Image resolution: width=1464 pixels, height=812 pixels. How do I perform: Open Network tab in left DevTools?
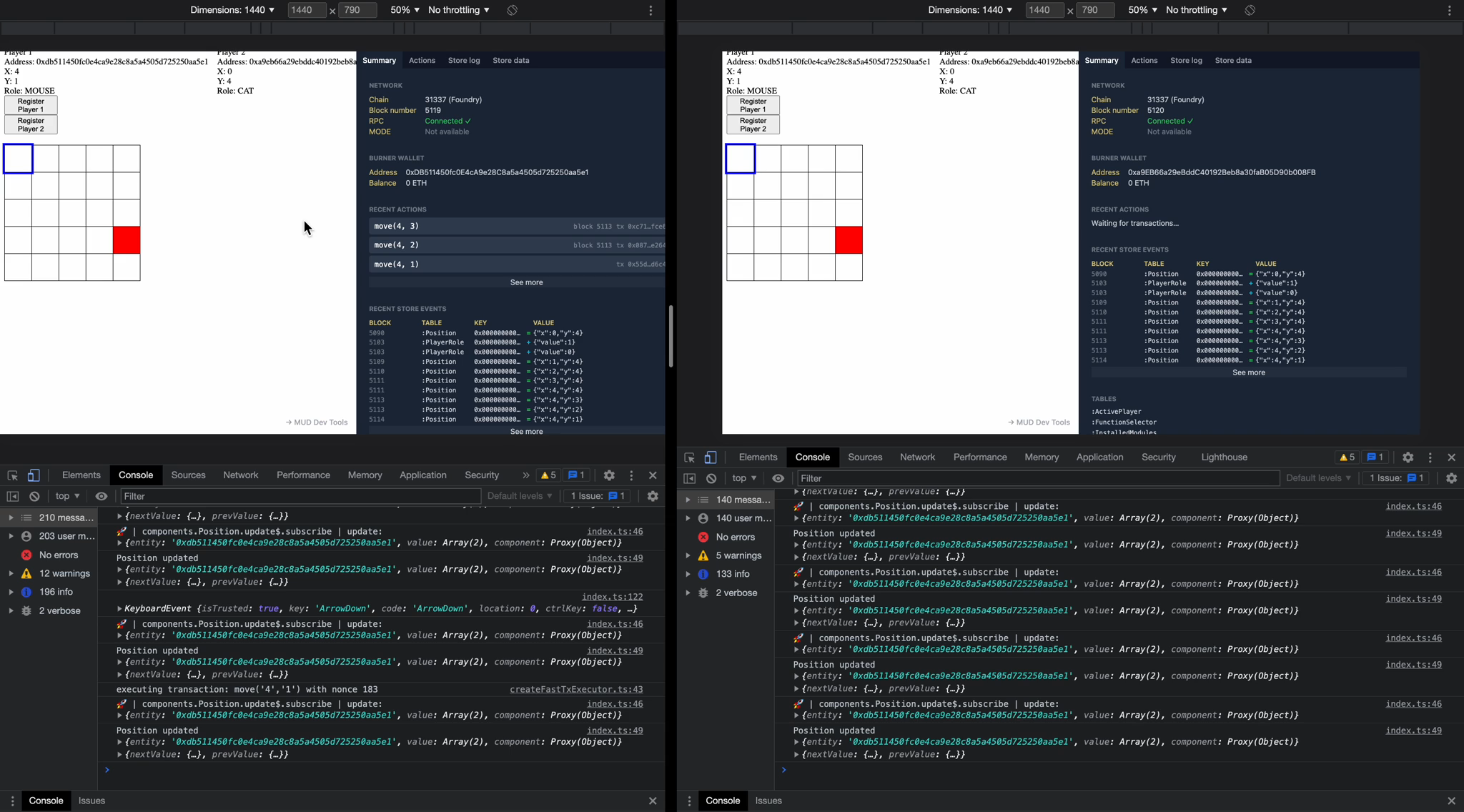pos(241,475)
